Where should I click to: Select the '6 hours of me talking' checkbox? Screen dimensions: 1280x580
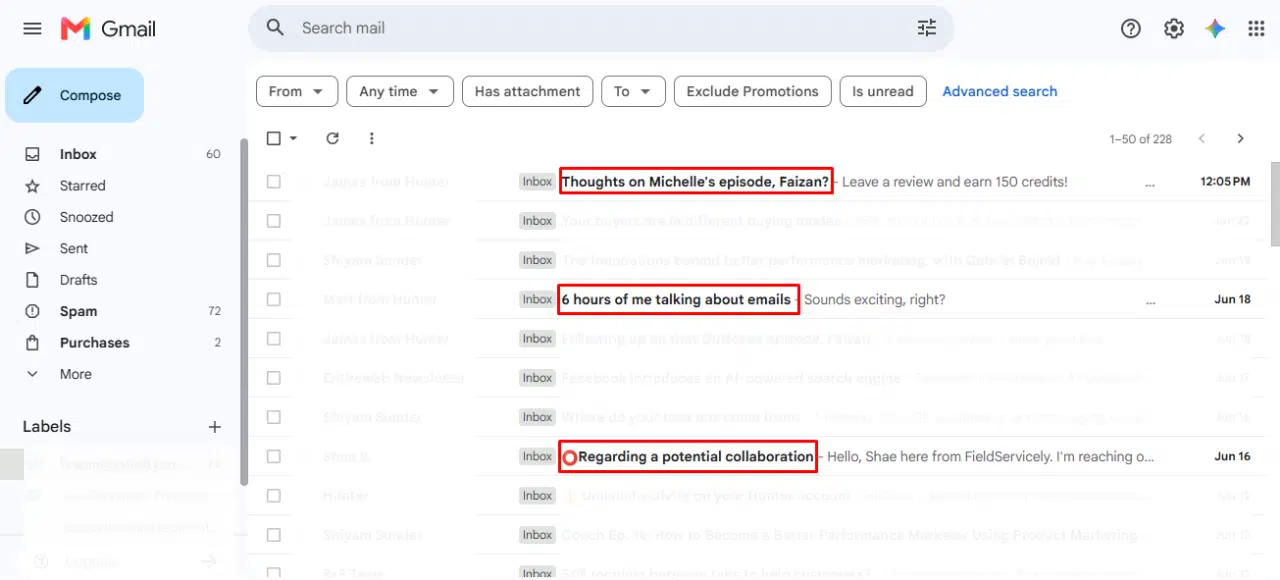pos(274,299)
